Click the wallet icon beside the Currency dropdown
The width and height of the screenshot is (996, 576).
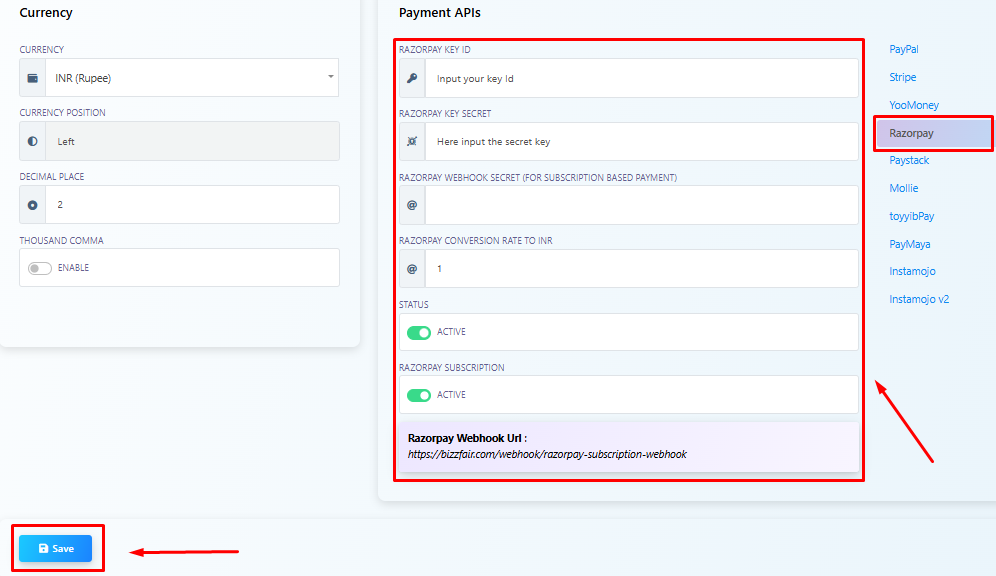tap(32, 78)
